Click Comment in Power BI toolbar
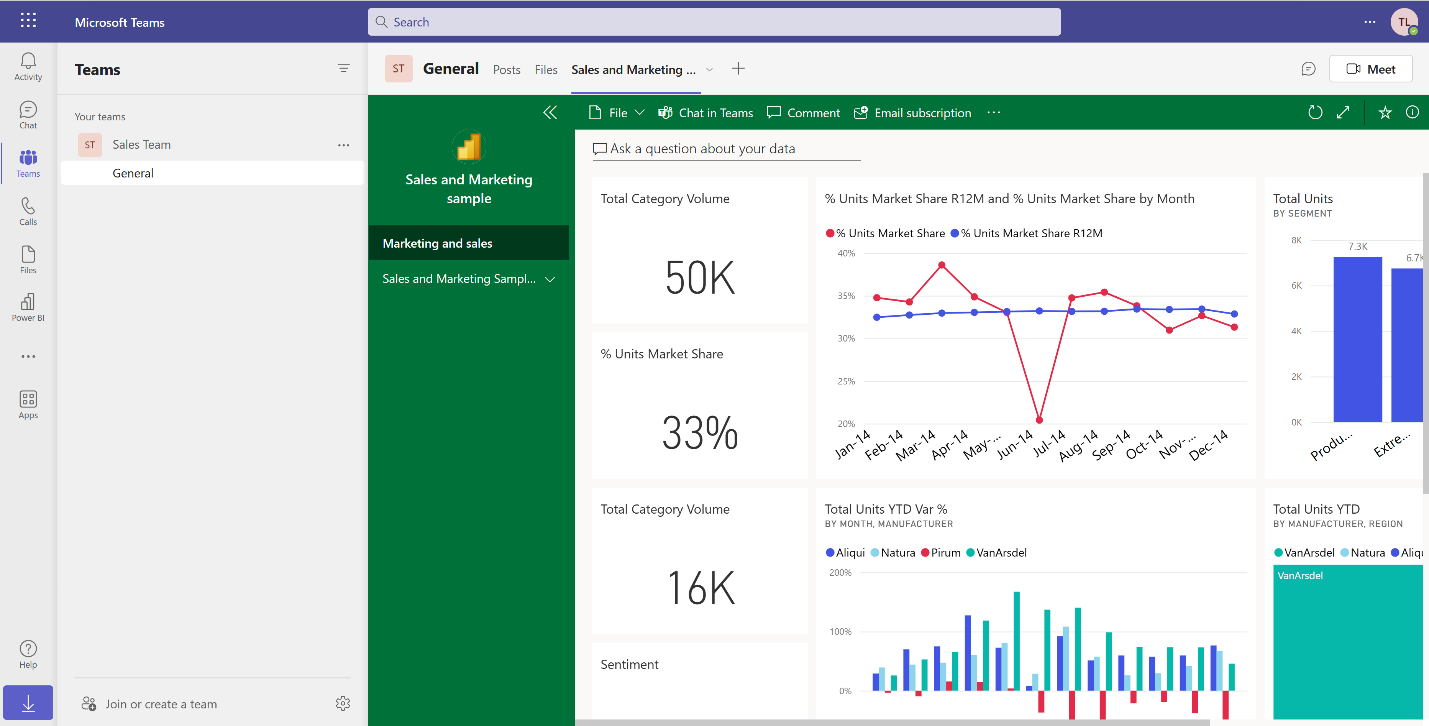This screenshot has width=1429, height=726. pyautogui.click(x=803, y=113)
